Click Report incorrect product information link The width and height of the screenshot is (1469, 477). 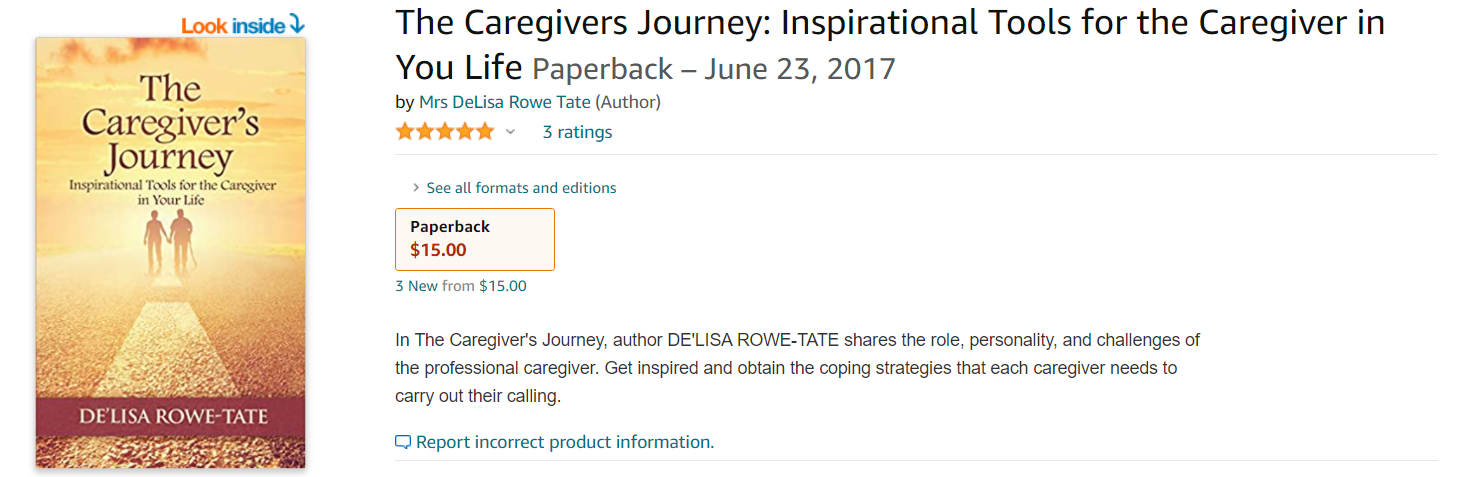pos(565,442)
